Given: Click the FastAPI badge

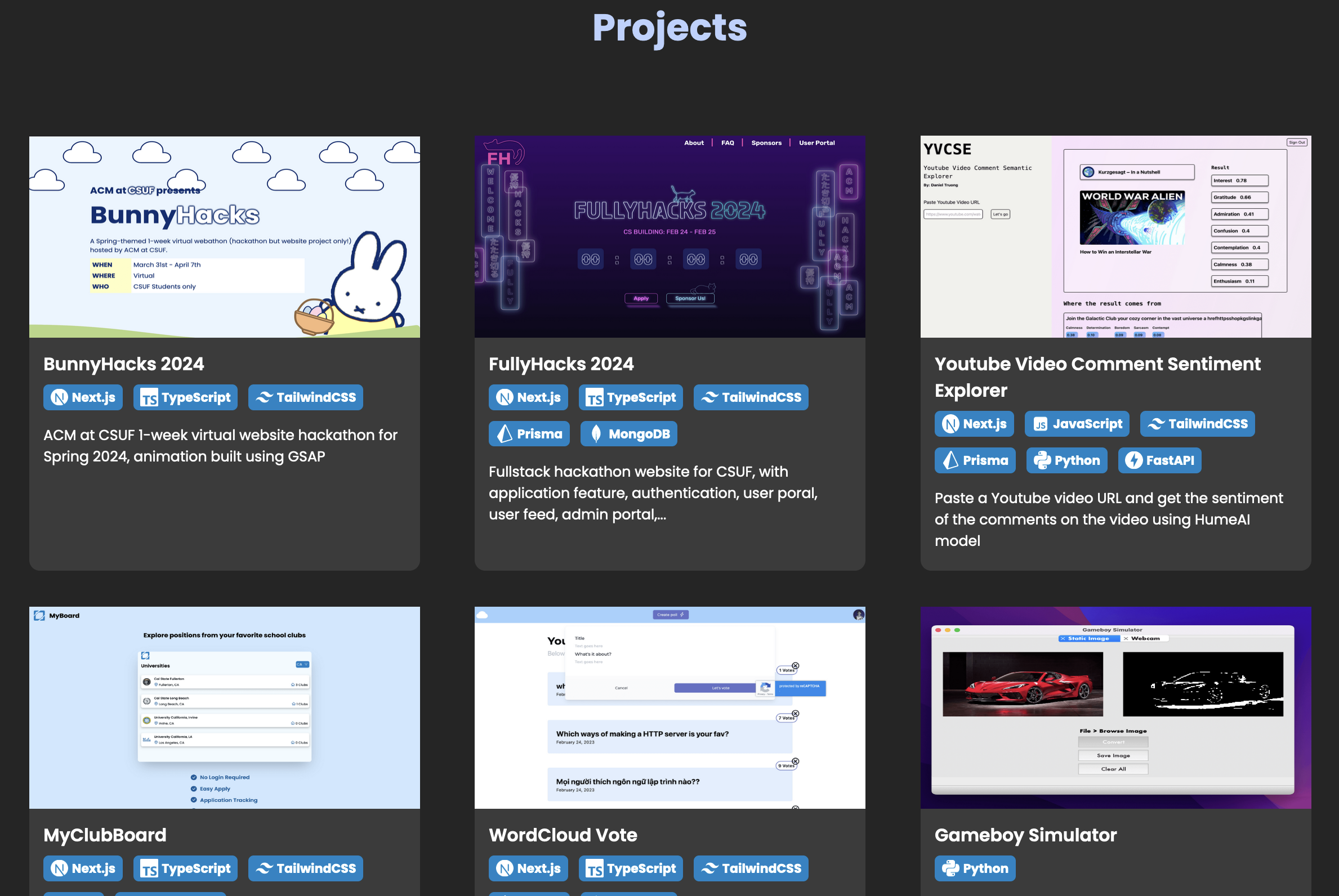Looking at the screenshot, I should (1159, 460).
